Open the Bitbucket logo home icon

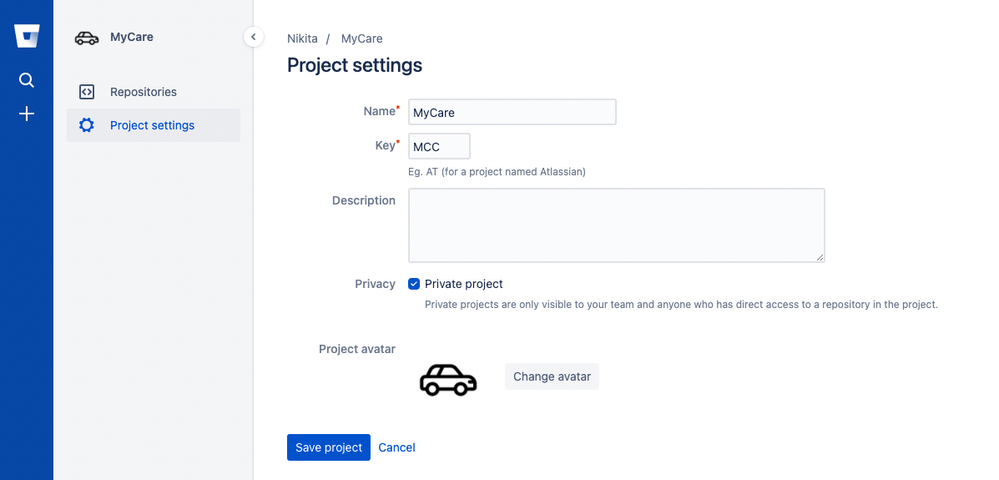(x=27, y=36)
